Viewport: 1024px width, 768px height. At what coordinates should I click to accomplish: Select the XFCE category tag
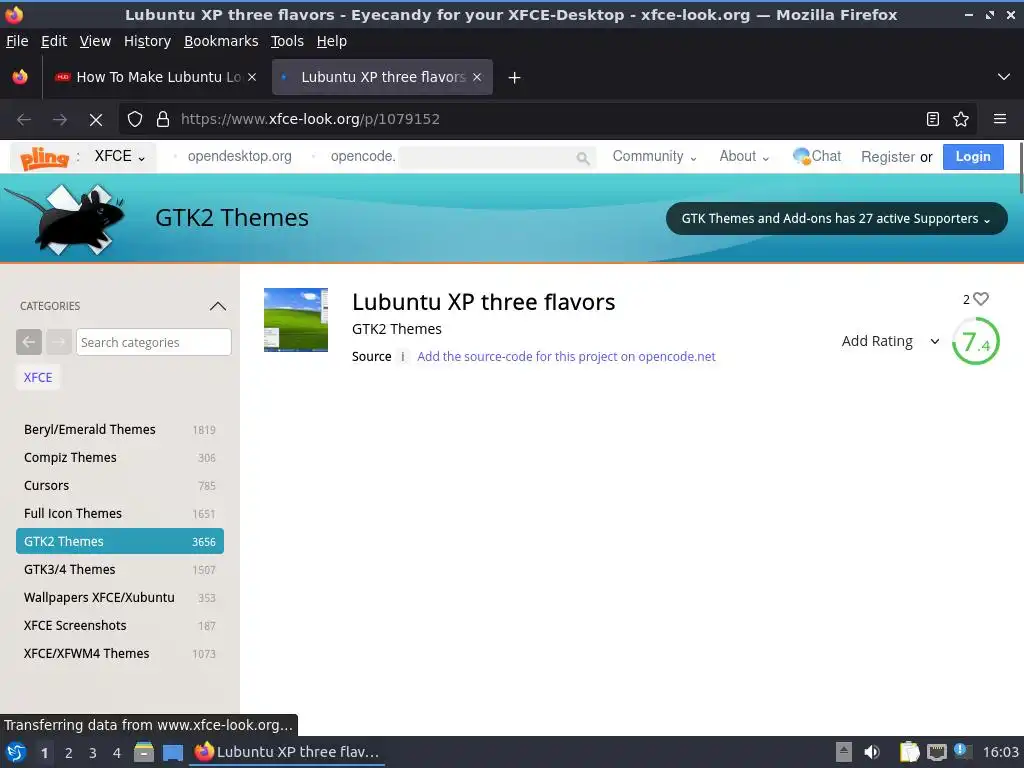point(38,377)
